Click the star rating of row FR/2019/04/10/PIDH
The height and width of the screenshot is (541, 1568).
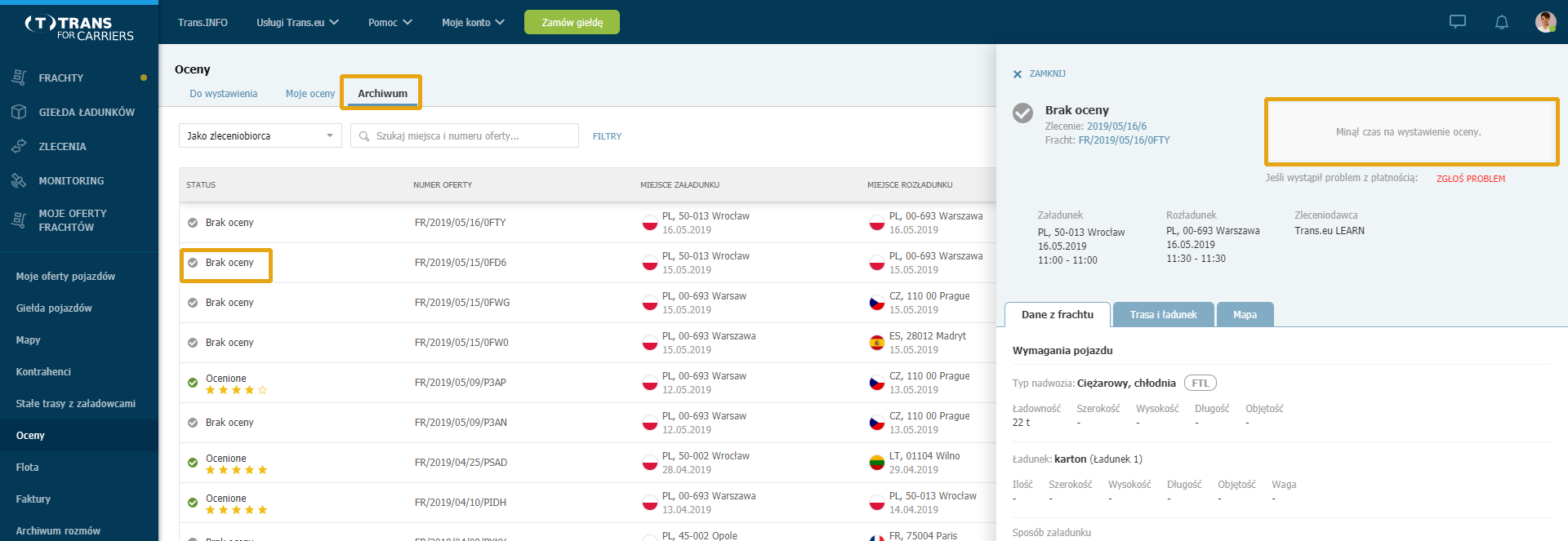click(x=236, y=510)
